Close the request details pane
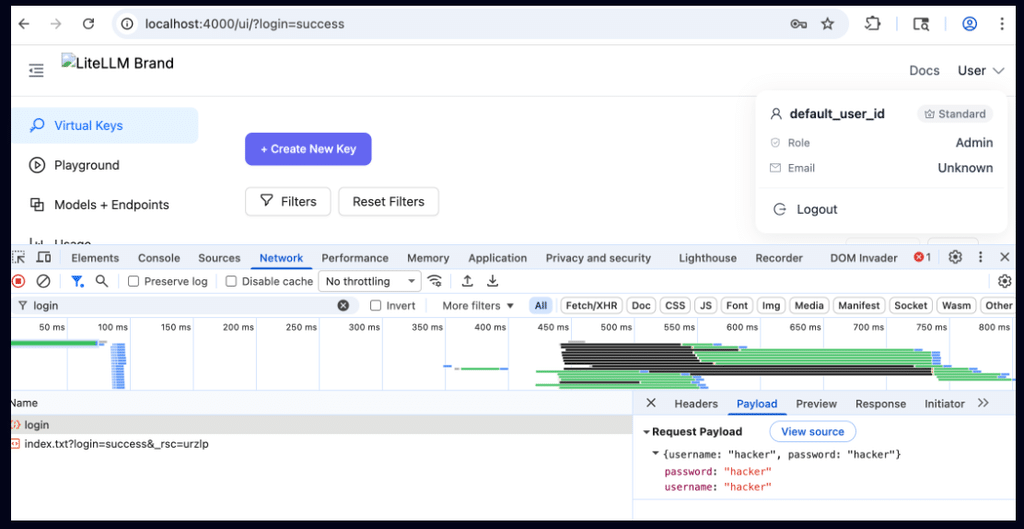 tap(650, 403)
